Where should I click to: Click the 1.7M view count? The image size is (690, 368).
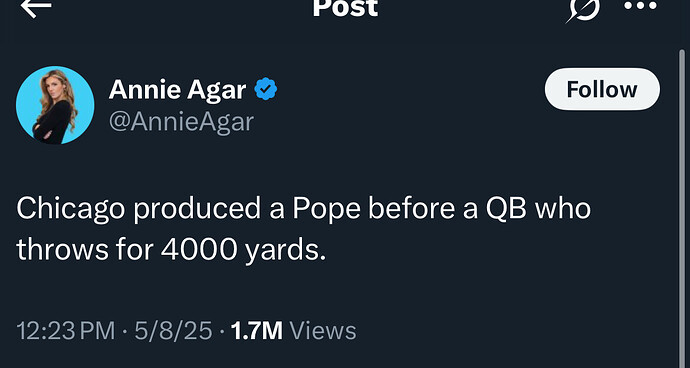(257, 331)
